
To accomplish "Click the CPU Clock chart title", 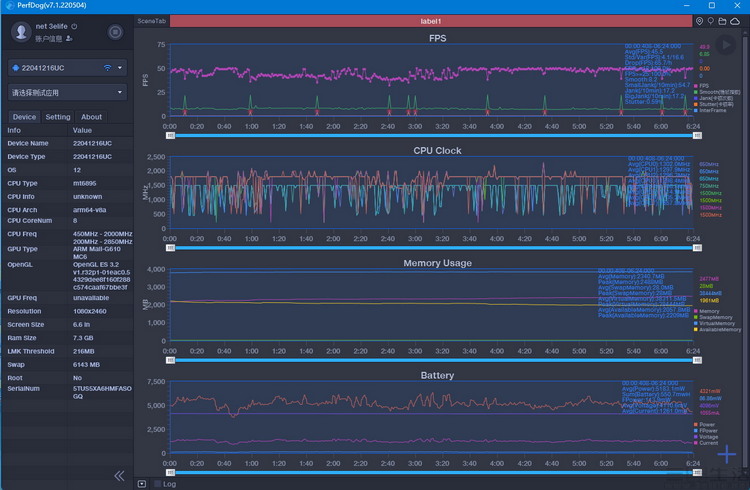I will coord(437,151).
